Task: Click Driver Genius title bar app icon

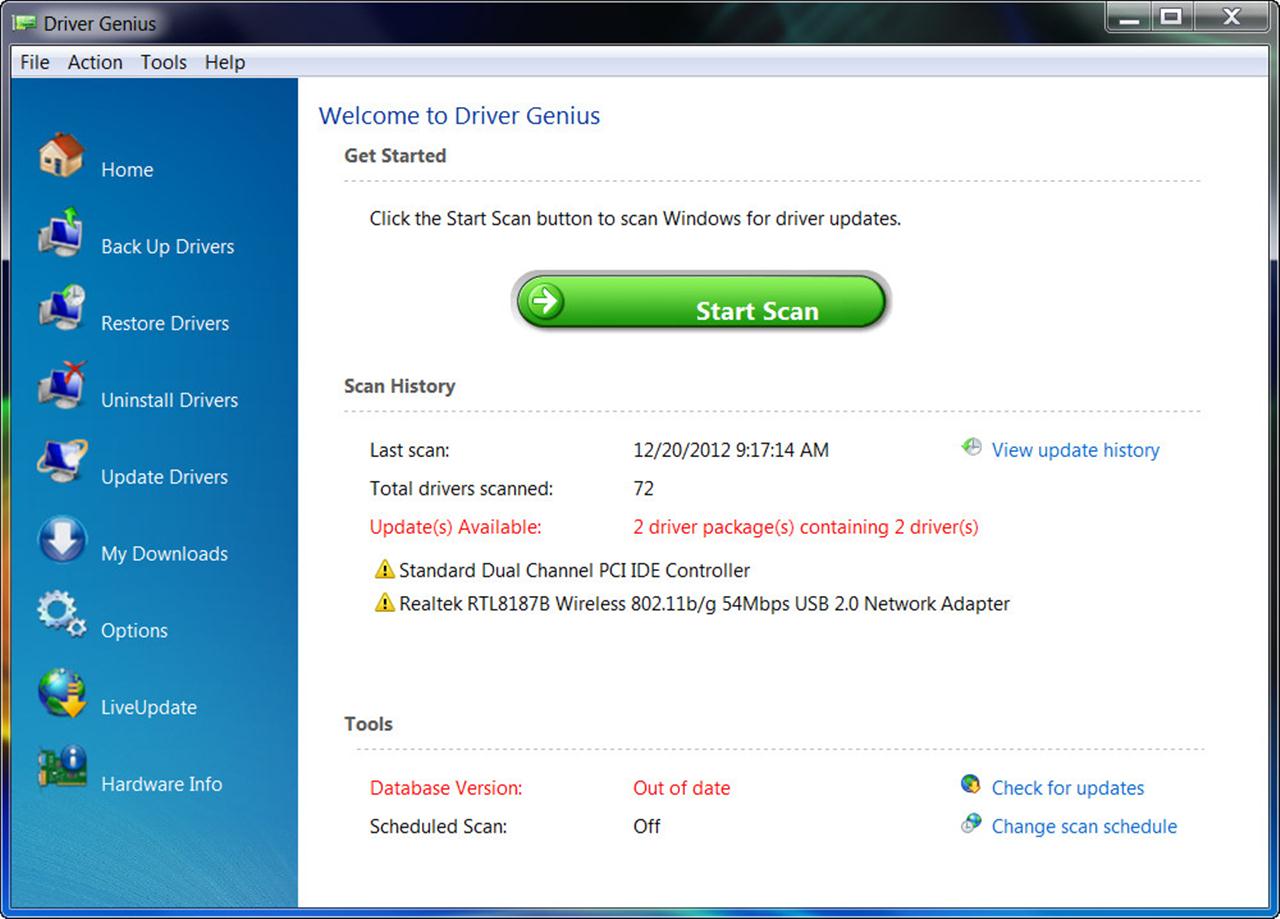Action: click(x=25, y=22)
